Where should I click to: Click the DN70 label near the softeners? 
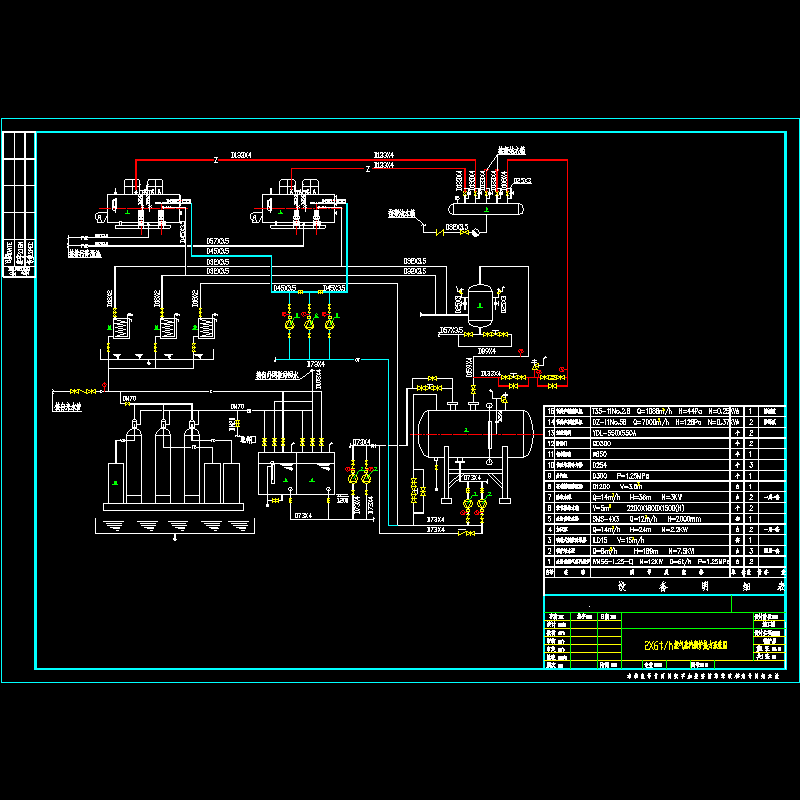coord(130,398)
